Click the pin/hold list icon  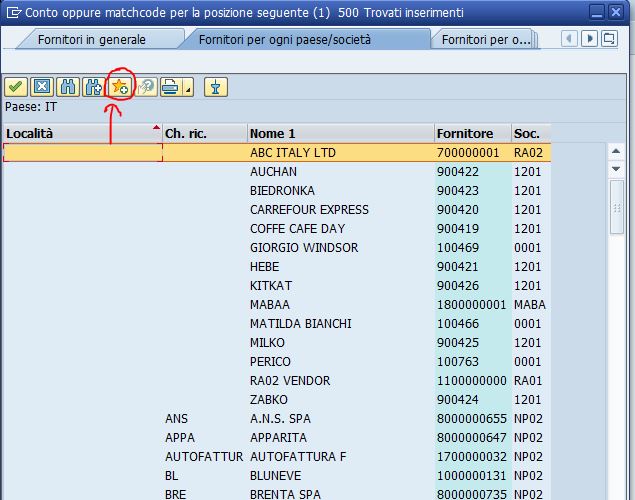[x=216, y=87]
